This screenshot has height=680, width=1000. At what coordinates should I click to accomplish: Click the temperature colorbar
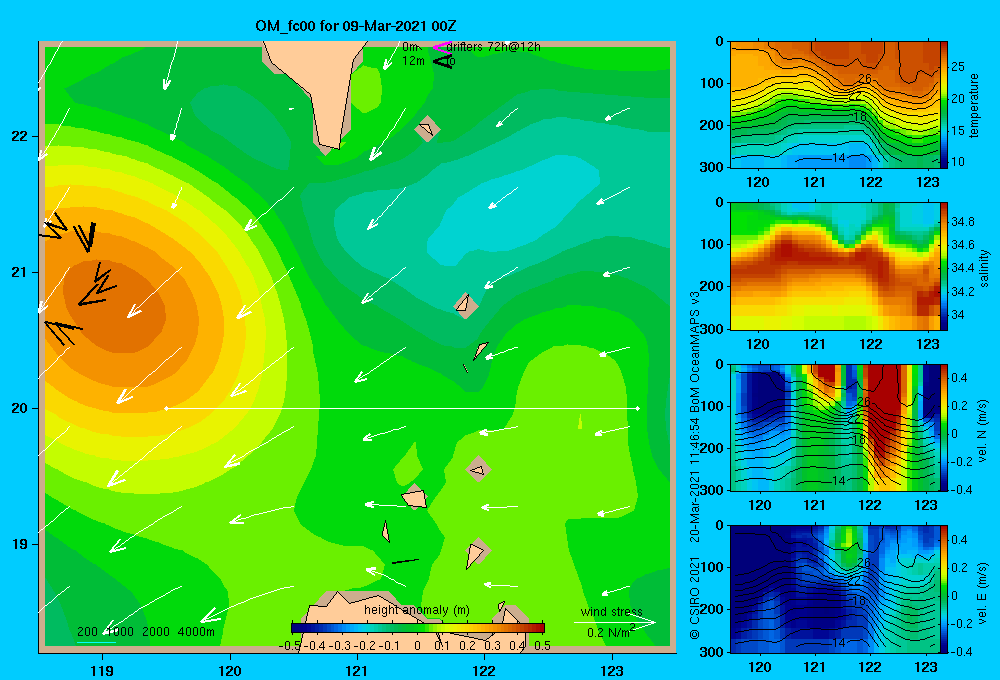point(944,105)
